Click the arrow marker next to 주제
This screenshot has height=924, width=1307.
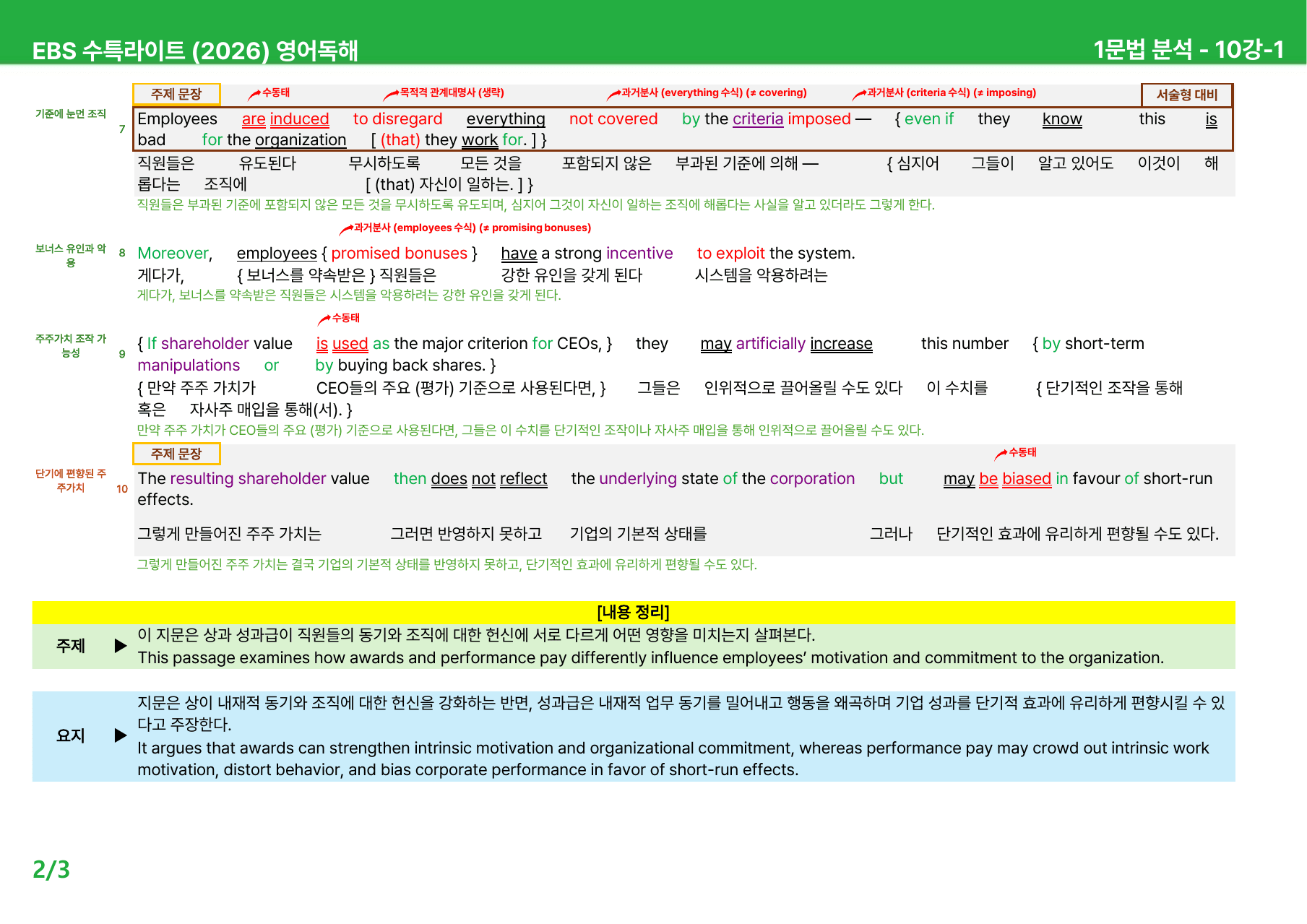click(x=121, y=646)
